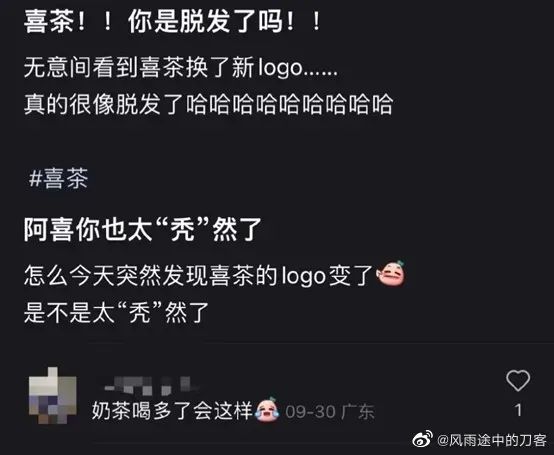554x455 pixels.
Task: Click the line 怎么今天突然发现喜茶的logo变了
Action: coord(198,275)
